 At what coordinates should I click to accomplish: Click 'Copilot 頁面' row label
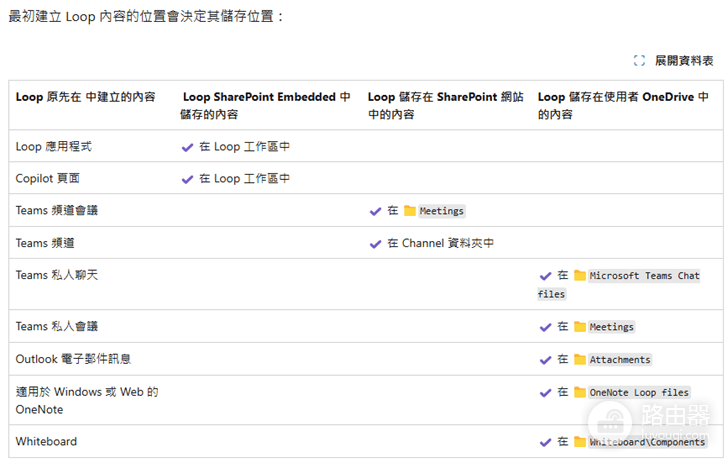47,179
